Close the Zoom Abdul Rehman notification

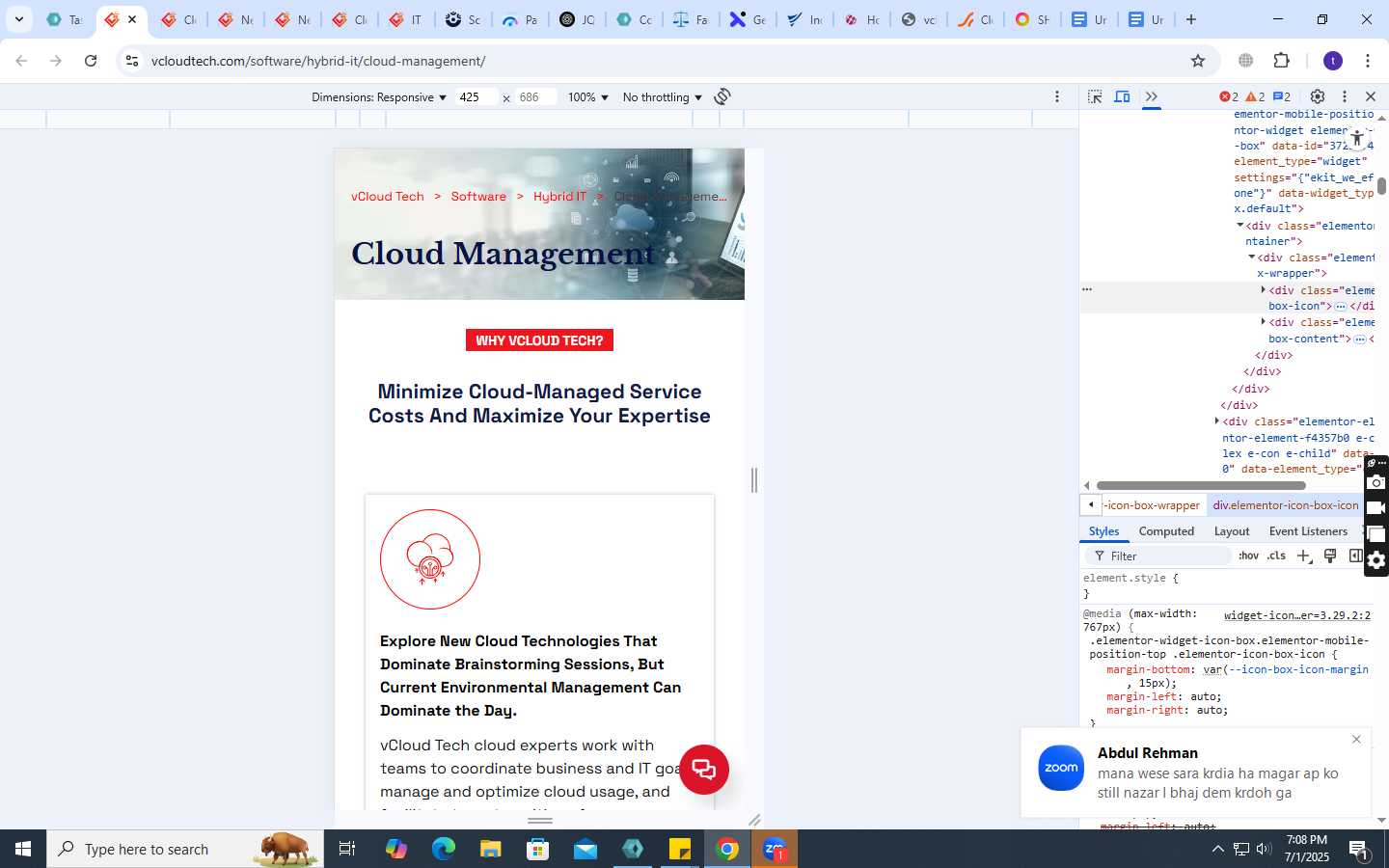pos(1356,739)
